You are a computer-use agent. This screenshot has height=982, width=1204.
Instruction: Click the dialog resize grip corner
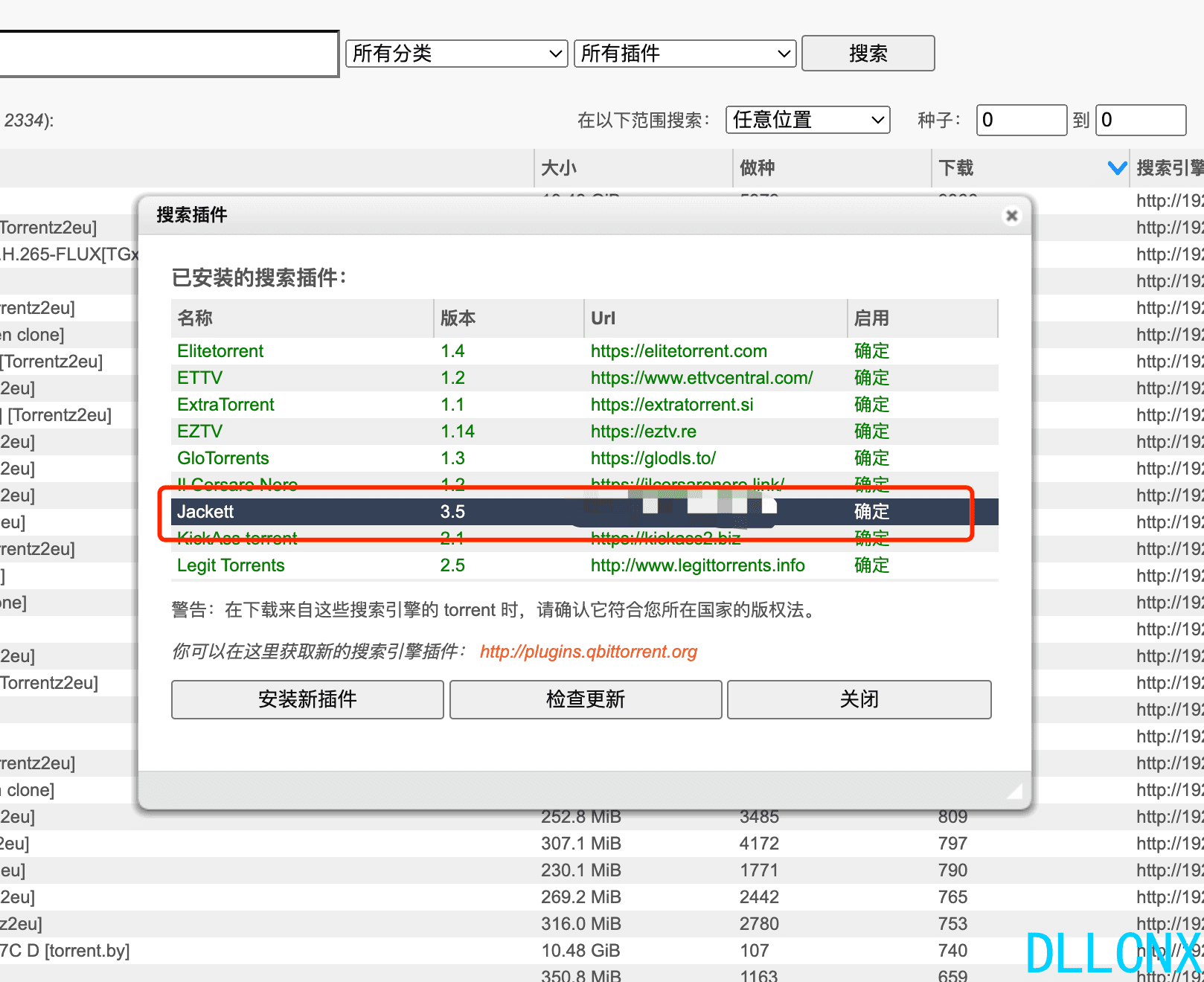coord(1015,792)
